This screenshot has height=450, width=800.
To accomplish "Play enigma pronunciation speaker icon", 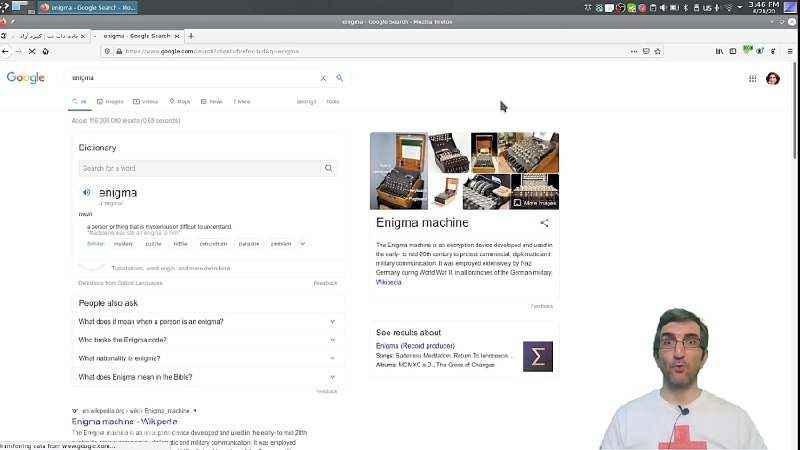I will (87, 192).
